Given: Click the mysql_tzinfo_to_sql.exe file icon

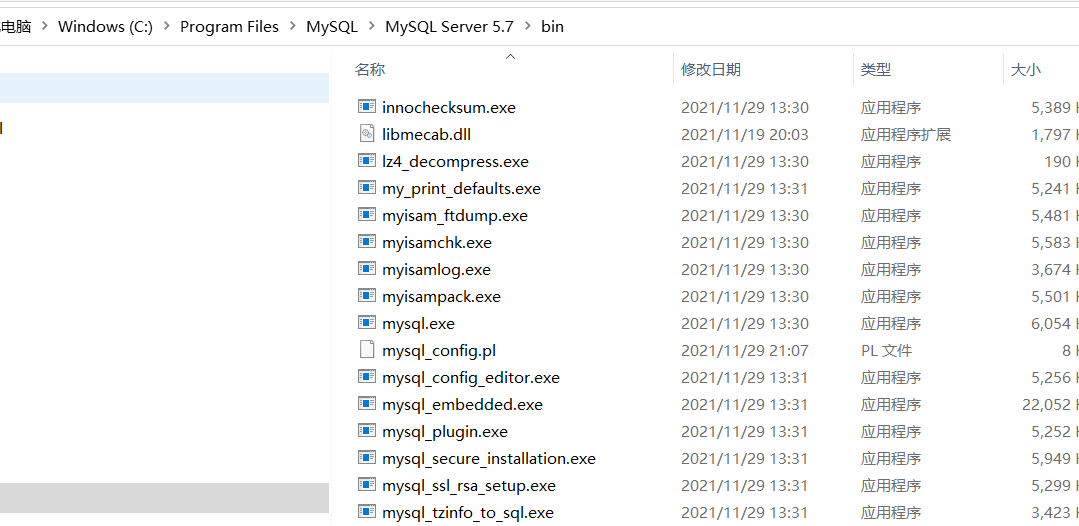Looking at the screenshot, I should (367, 512).
